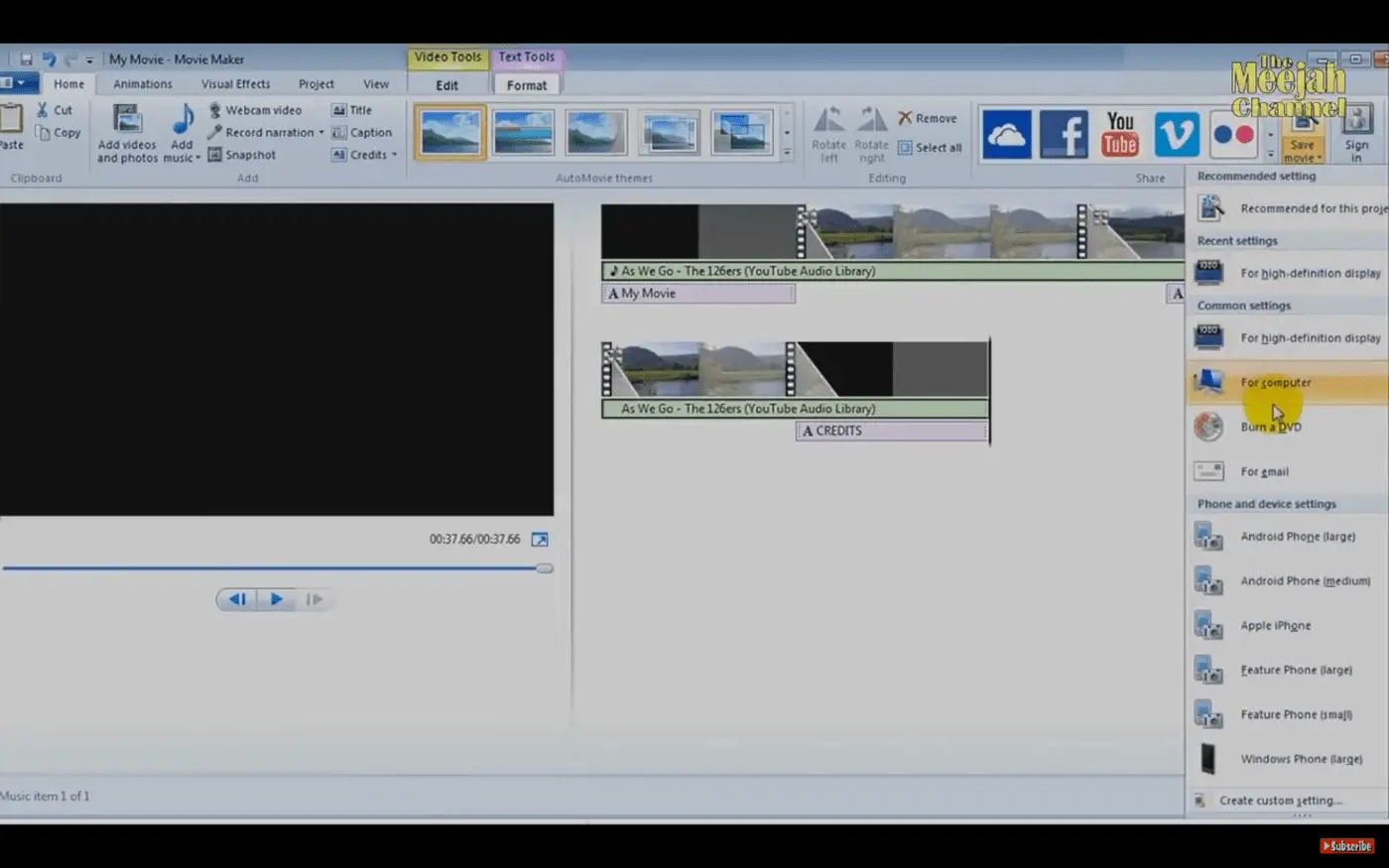Open Create custom setting
The width and height of the screenshot is (1389, 868).
click(x=1288, y=801)
